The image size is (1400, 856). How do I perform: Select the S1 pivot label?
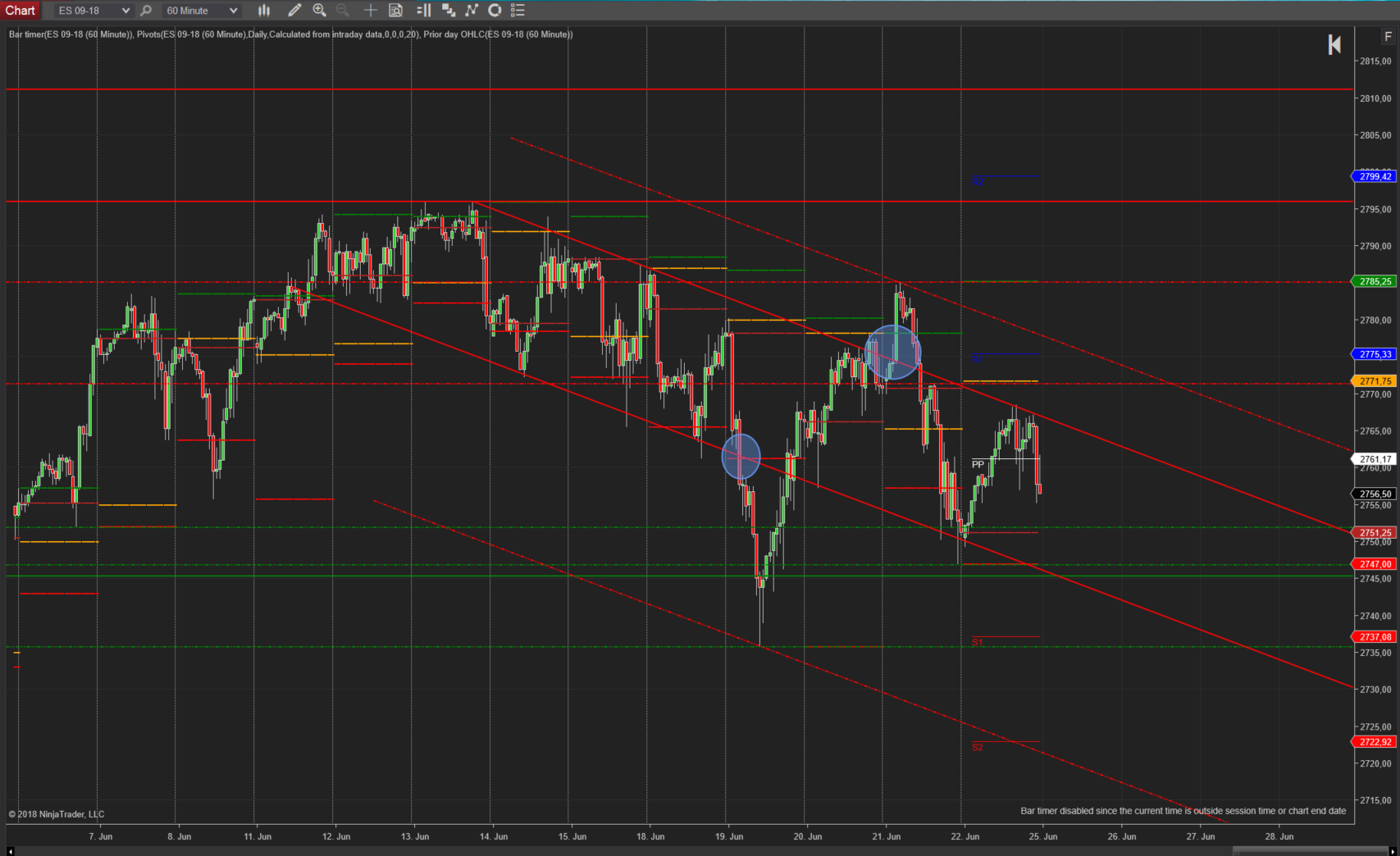977,642
